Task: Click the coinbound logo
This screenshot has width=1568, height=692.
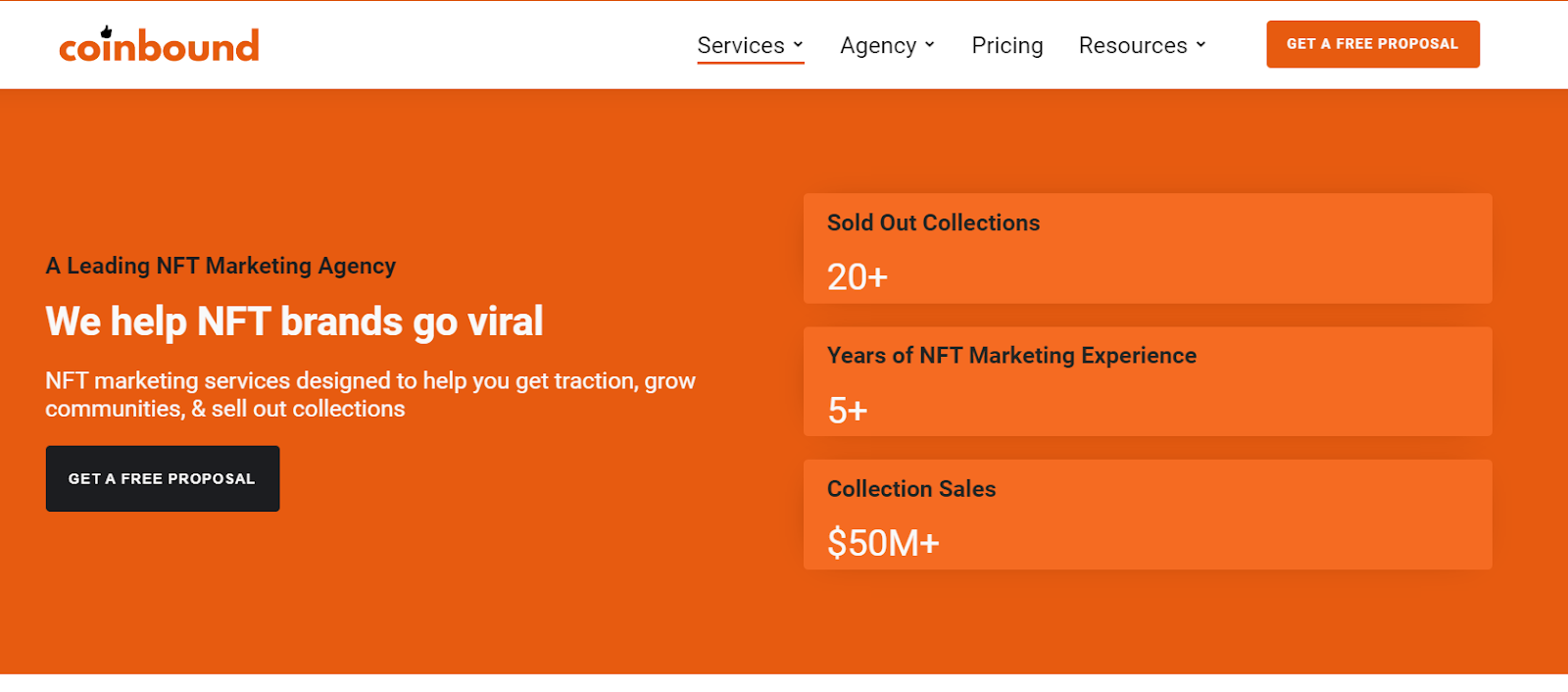Action: click(x=159, y=46)
